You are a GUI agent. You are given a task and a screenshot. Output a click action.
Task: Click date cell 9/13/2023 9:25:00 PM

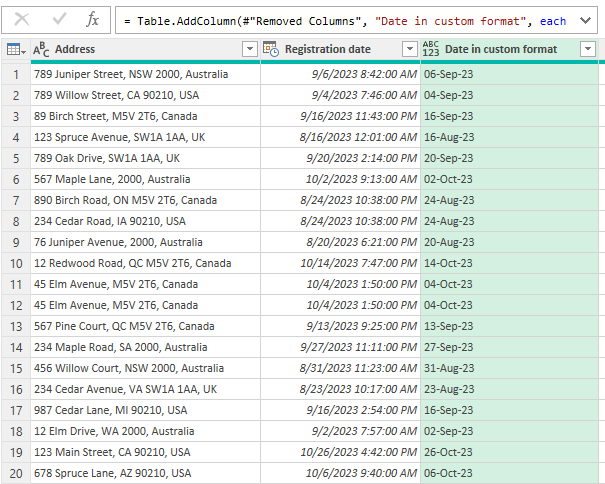341,326
